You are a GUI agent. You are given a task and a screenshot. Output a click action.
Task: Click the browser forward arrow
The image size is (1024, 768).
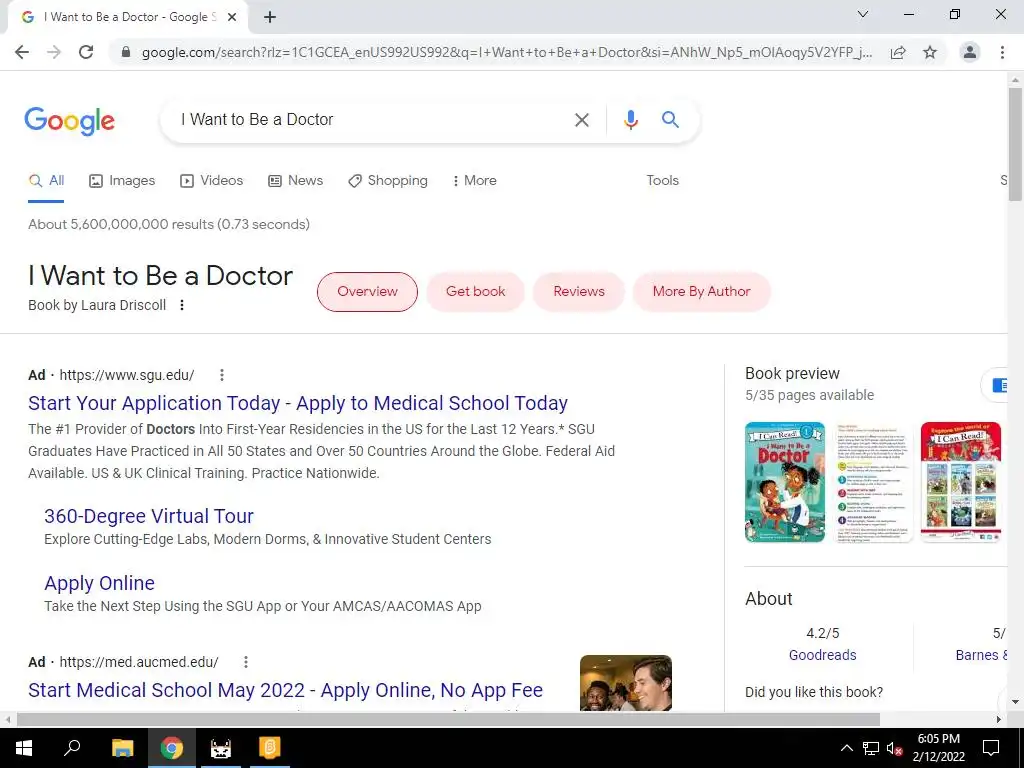click(x=54, y=52)
